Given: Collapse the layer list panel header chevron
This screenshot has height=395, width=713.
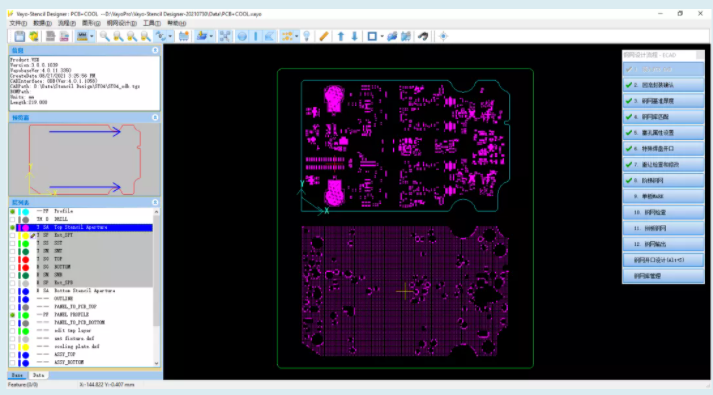Looking at the screenshot, I should 155,202.
